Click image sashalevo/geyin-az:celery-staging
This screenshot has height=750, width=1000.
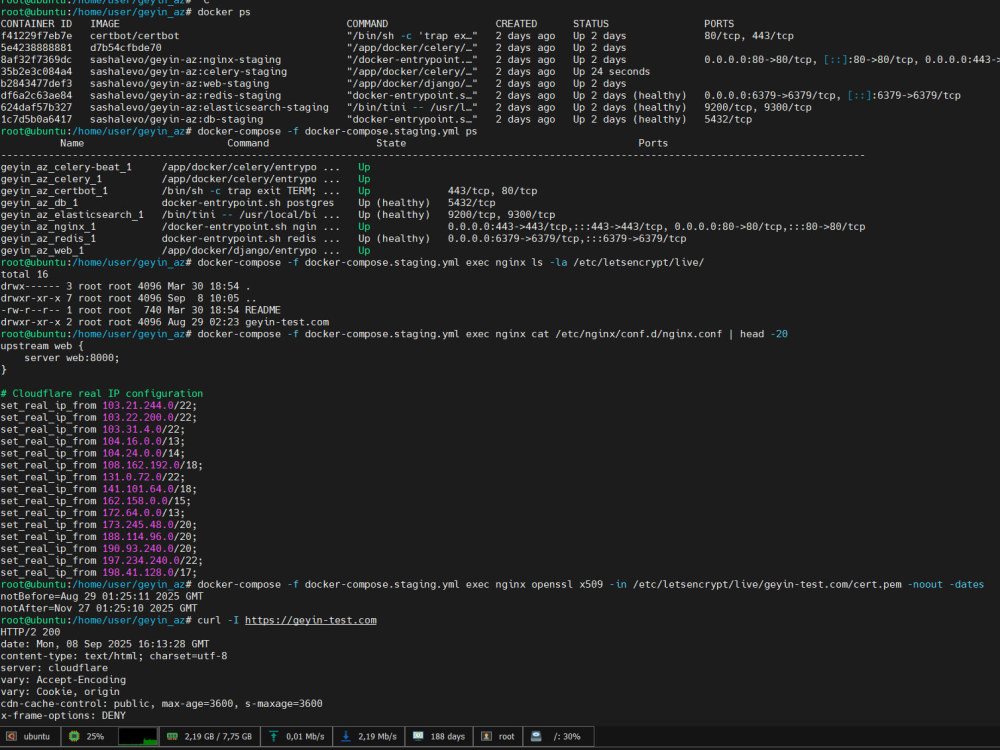point(188,71)
